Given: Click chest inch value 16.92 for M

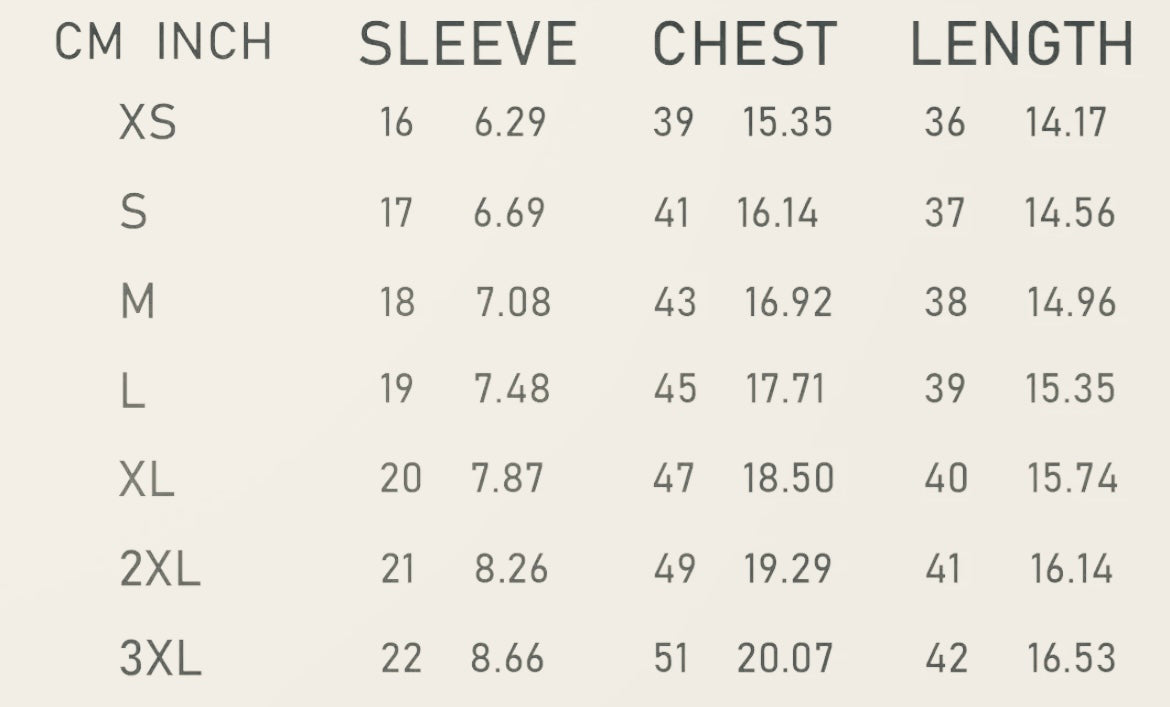Looking at the screenshot, I should pyautogui.click(x=788, y=302).
